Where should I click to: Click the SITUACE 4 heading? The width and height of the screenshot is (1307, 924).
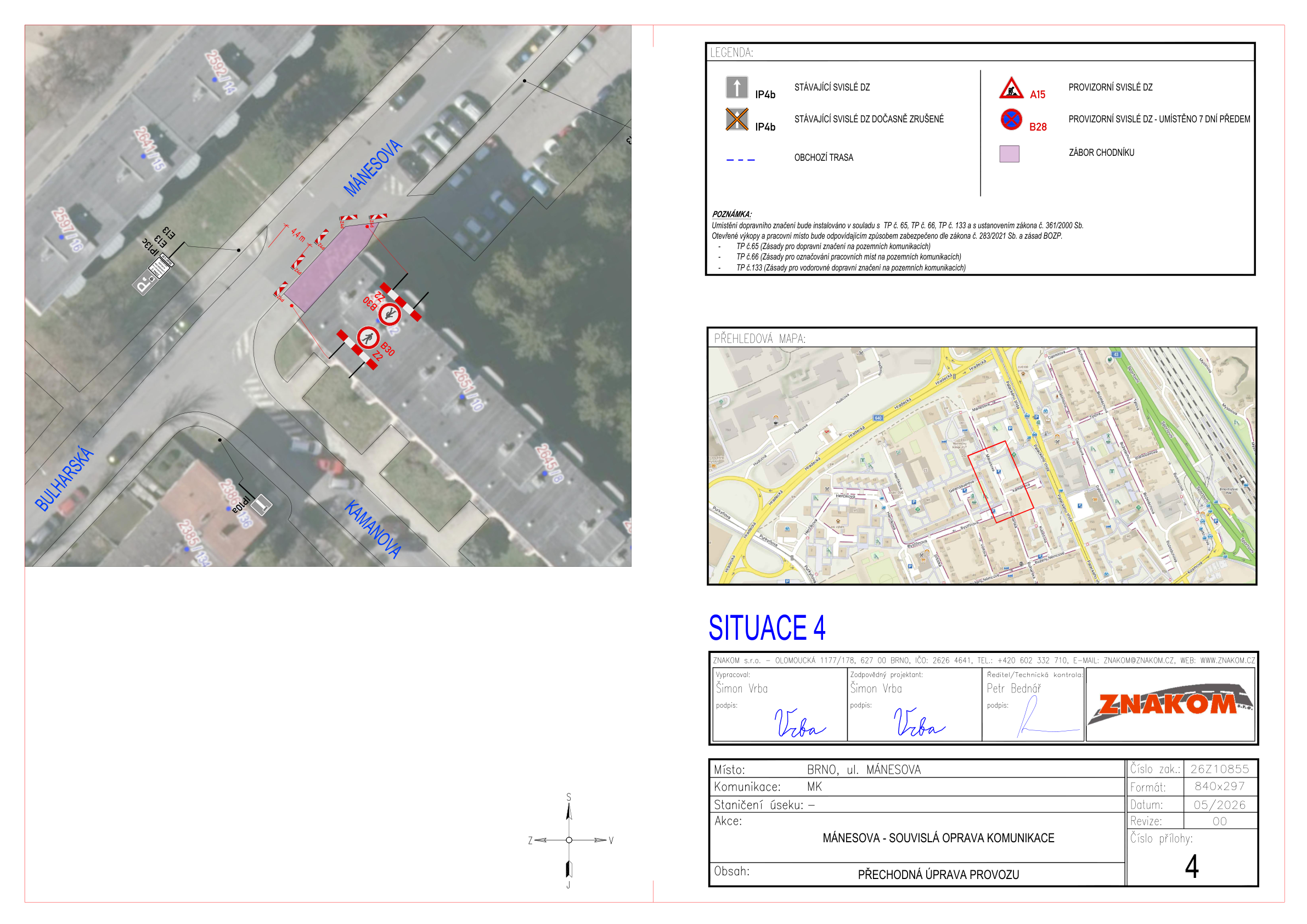(767, 627)
